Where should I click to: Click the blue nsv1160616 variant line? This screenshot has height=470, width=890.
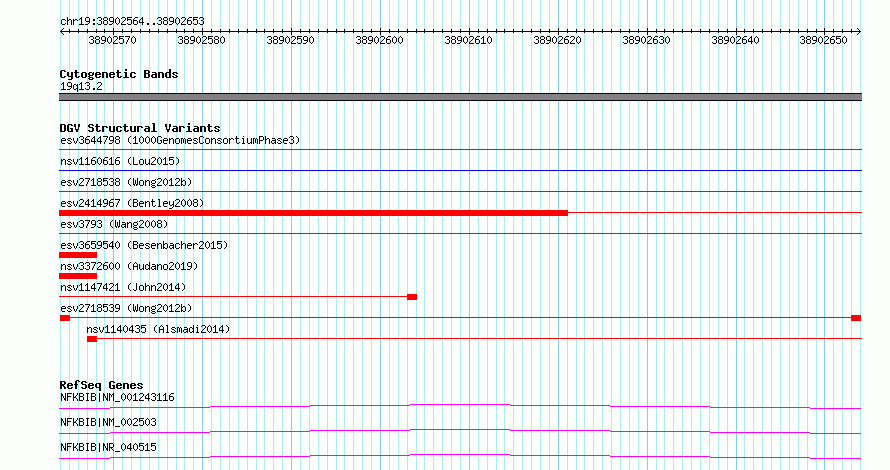[x=460, y=170]
